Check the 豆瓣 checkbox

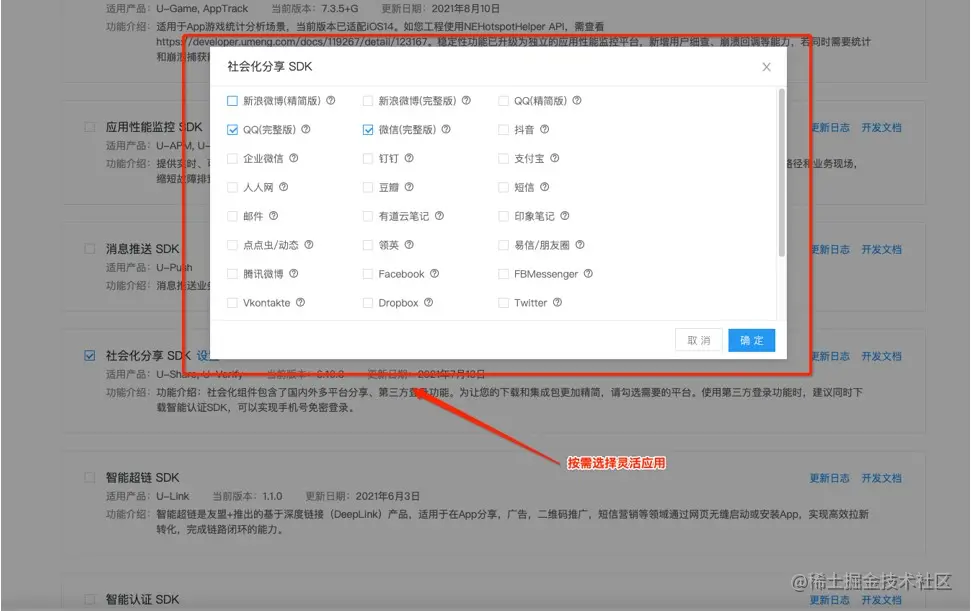tap(368, 187)
